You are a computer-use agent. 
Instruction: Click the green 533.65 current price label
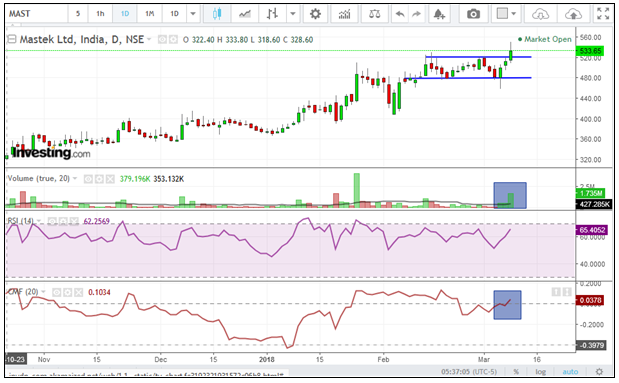(590, 51)
